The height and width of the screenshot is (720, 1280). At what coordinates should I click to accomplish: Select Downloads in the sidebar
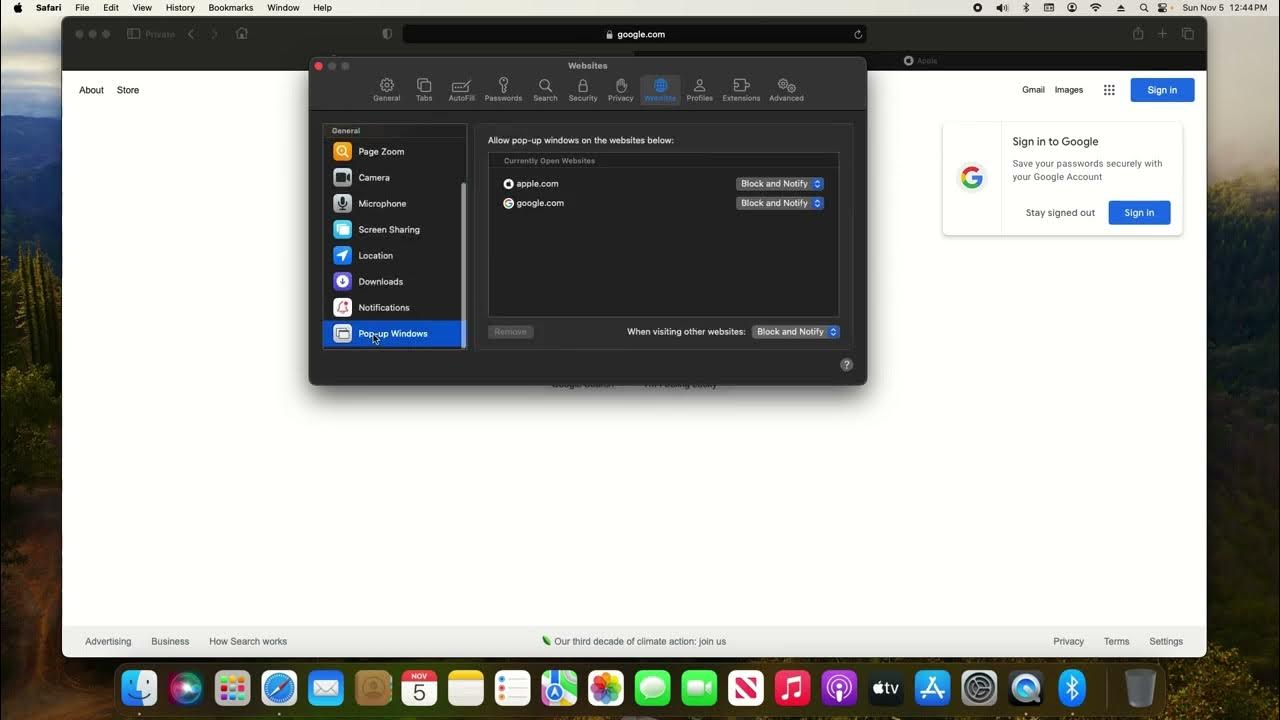click(x=394, y=281)
